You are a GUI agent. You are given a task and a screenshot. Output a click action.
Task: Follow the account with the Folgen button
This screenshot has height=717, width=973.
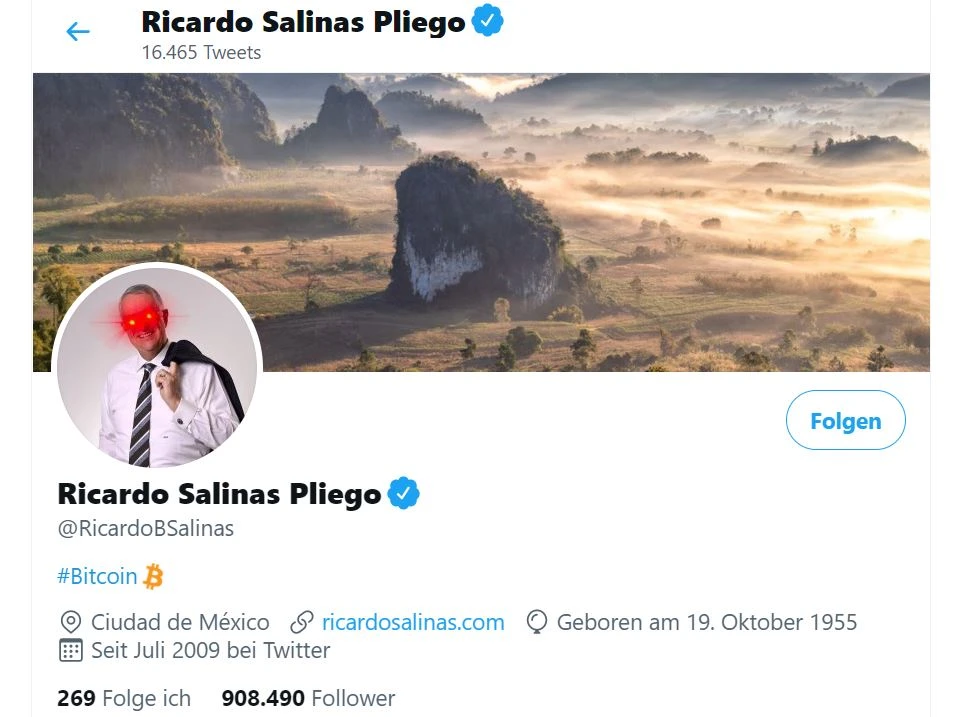845,420
